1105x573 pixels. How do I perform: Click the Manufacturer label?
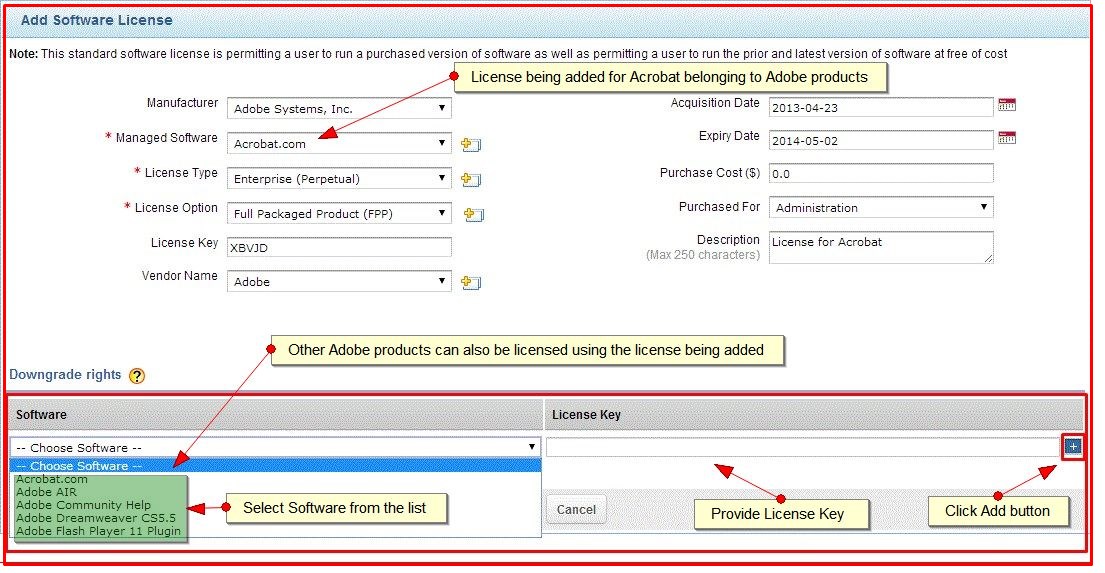[183, 103]
